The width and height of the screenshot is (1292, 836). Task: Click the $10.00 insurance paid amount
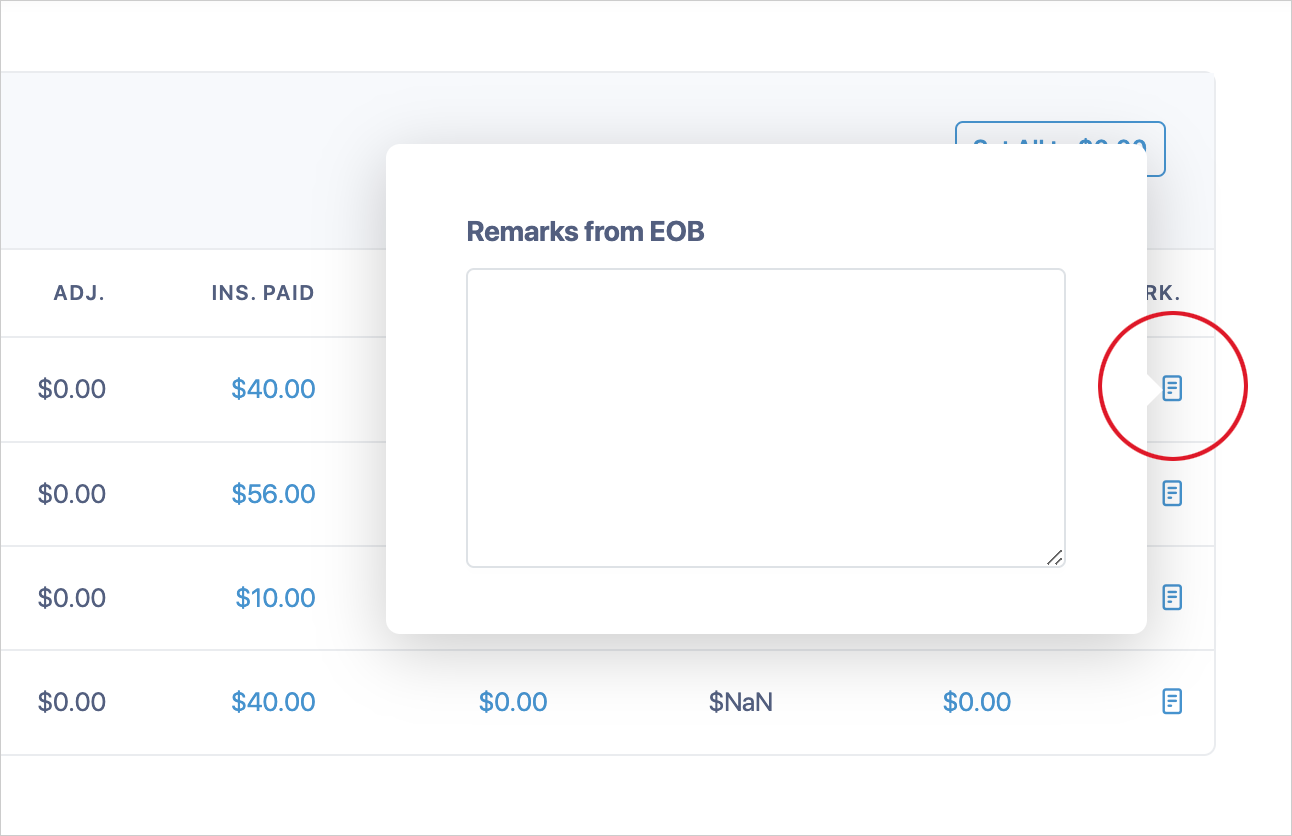pos(275,598)
